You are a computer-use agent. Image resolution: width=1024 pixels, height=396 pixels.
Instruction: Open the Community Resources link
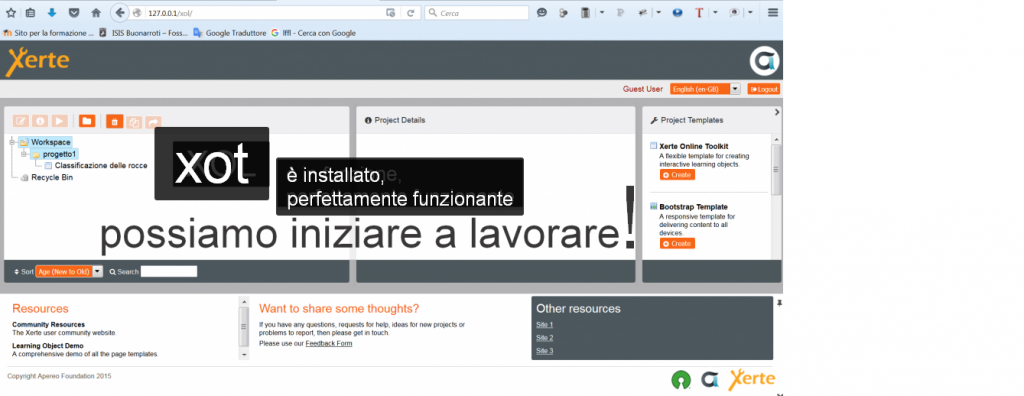48,324
